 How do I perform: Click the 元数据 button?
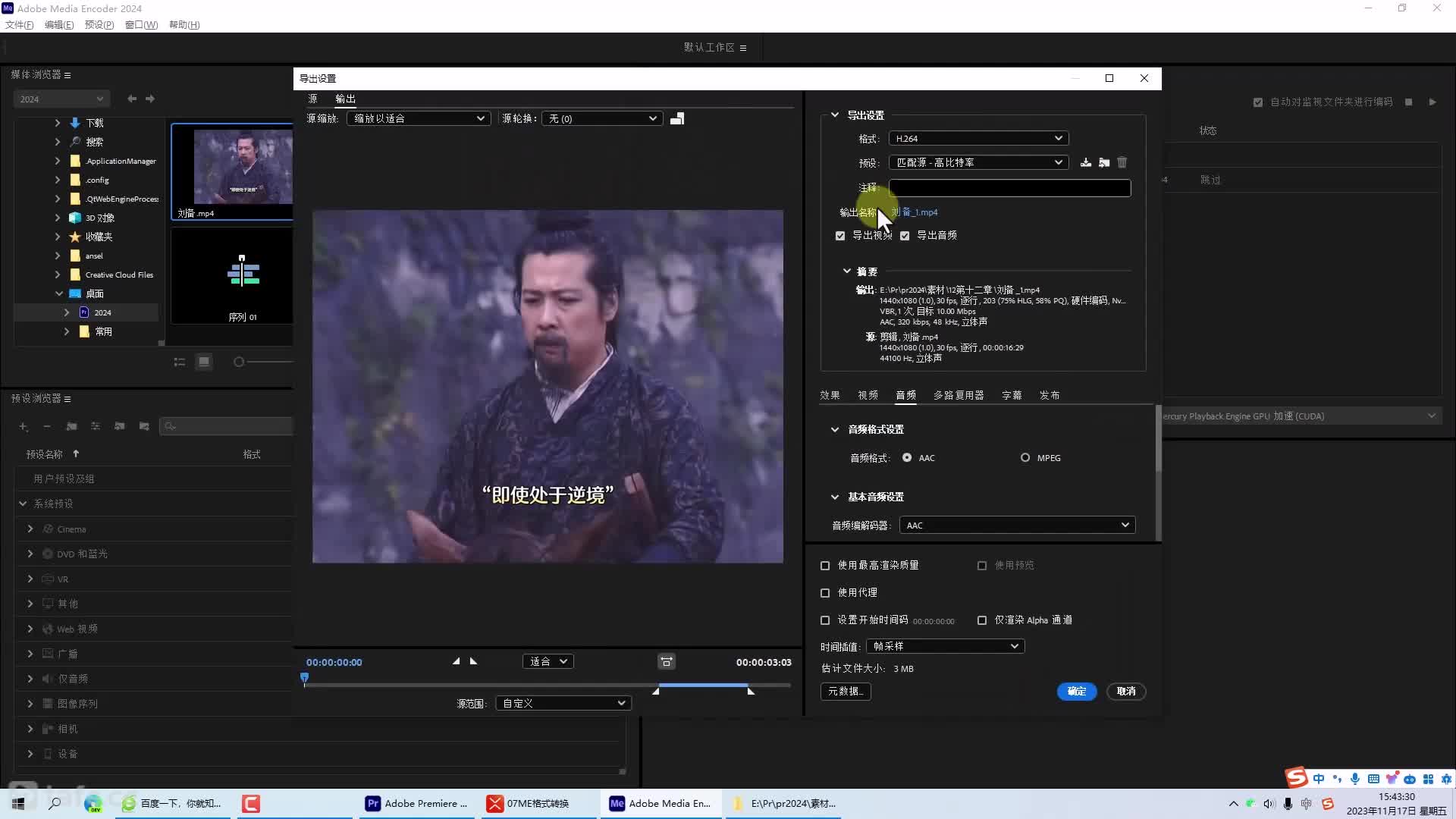tap(846, 691)
